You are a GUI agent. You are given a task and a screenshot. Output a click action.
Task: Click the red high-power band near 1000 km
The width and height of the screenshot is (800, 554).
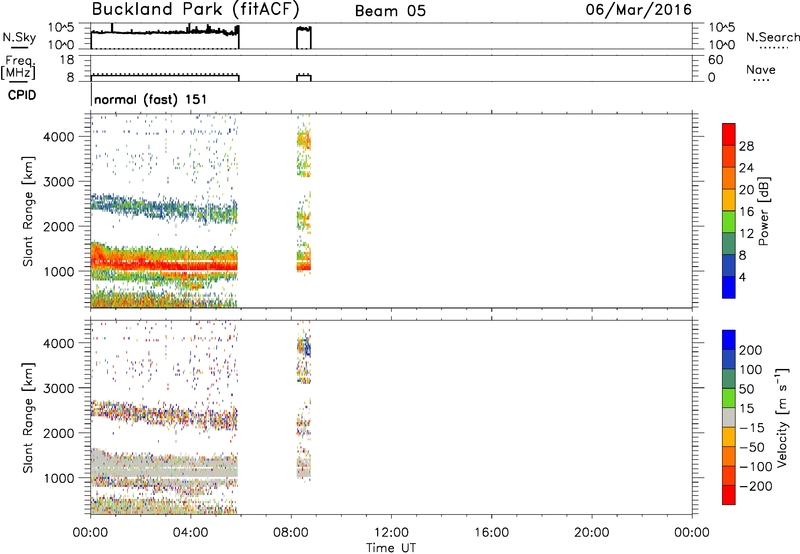point(164,265)
